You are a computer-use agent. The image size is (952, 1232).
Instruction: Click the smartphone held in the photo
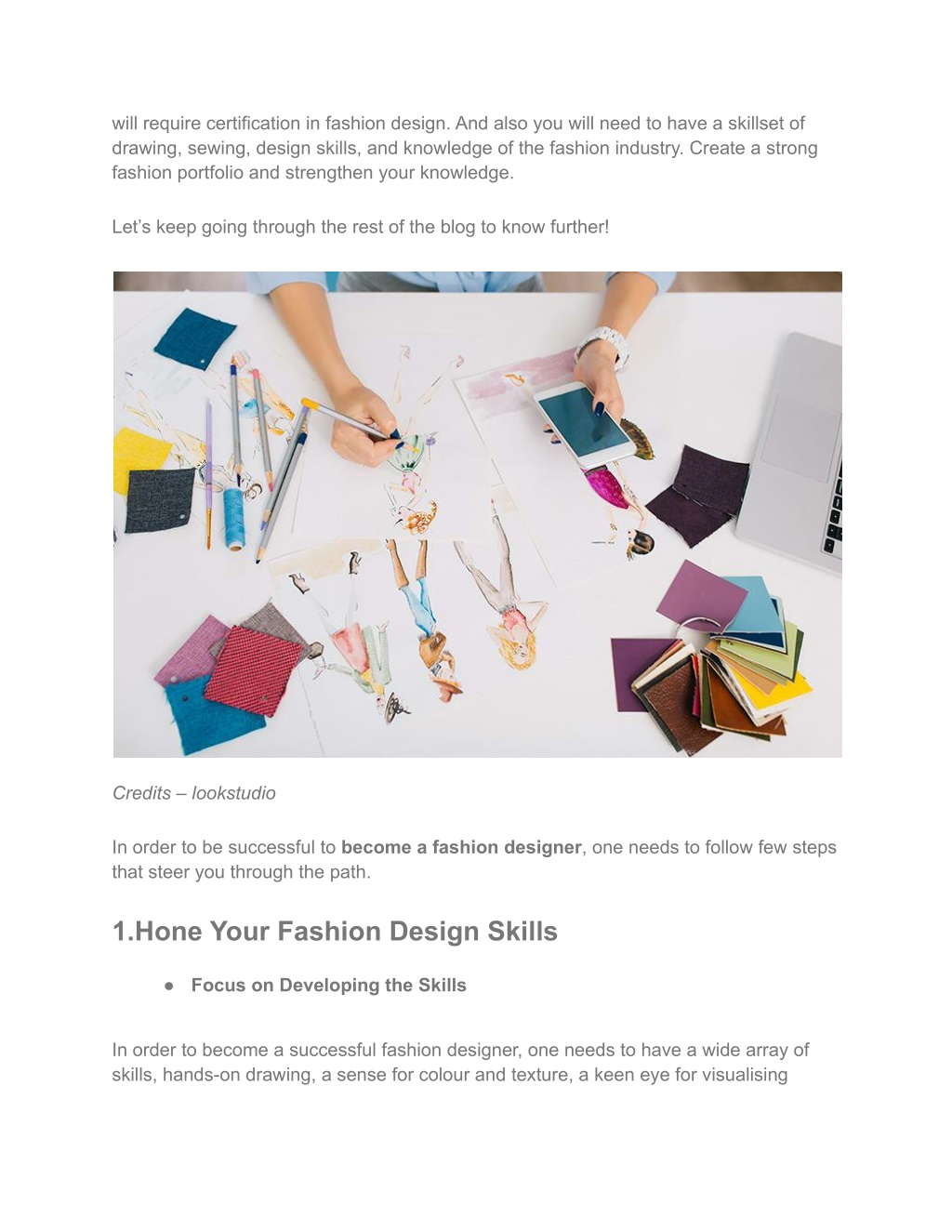pos(586,424)
